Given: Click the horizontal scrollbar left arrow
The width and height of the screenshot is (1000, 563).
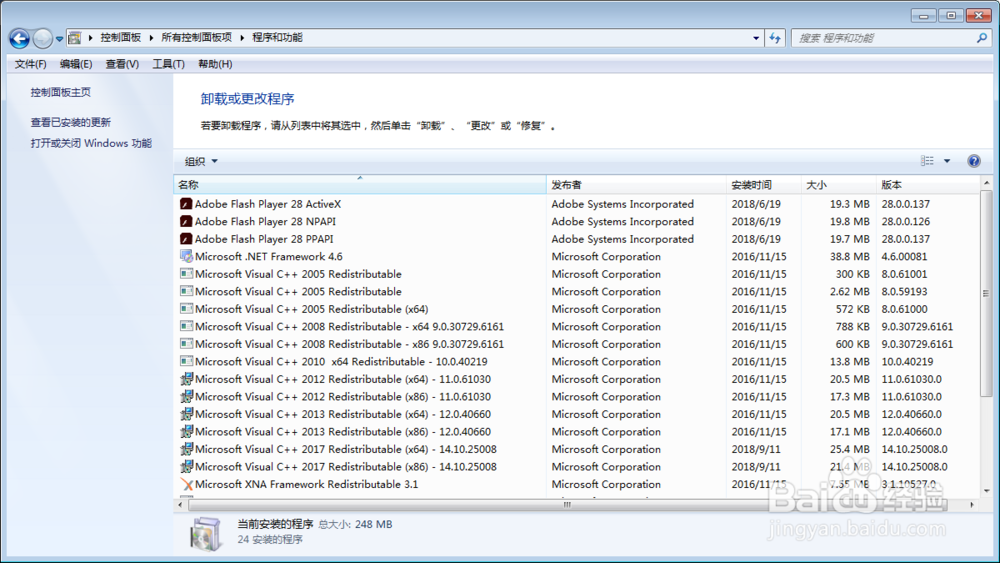Looking at the screenshot, I should [x=180, y=505].
